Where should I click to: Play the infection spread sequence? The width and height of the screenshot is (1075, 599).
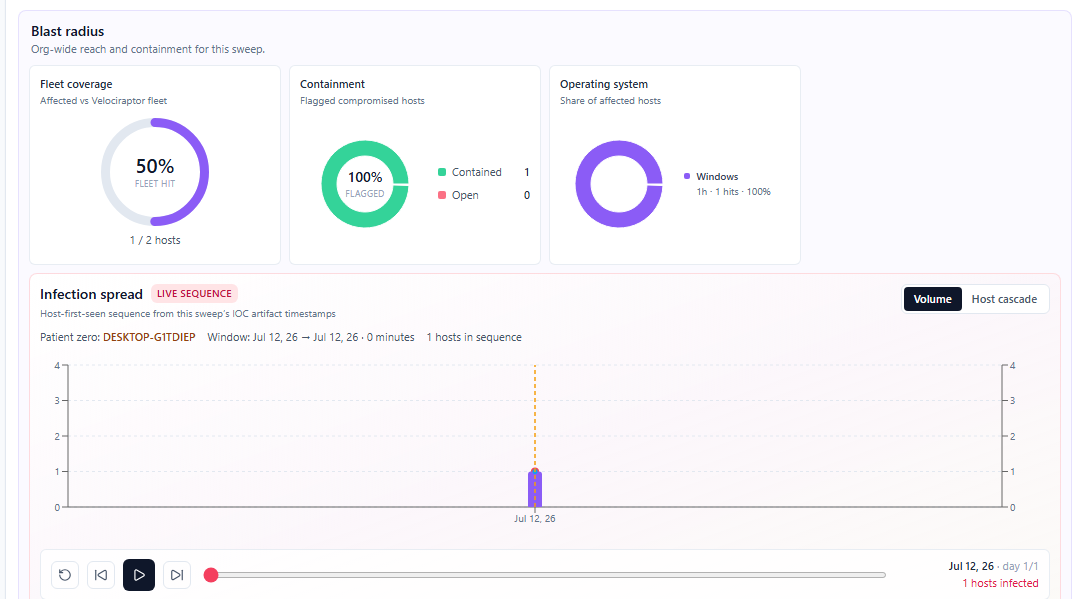point(138,575)
